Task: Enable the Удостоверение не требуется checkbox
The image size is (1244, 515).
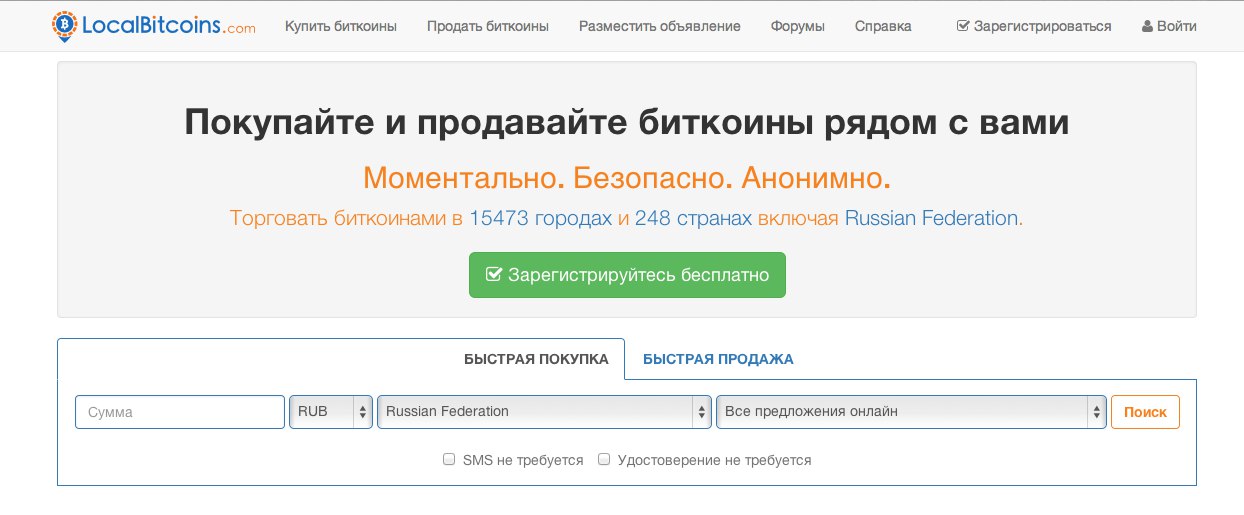Action: click(x=604, y=460)
